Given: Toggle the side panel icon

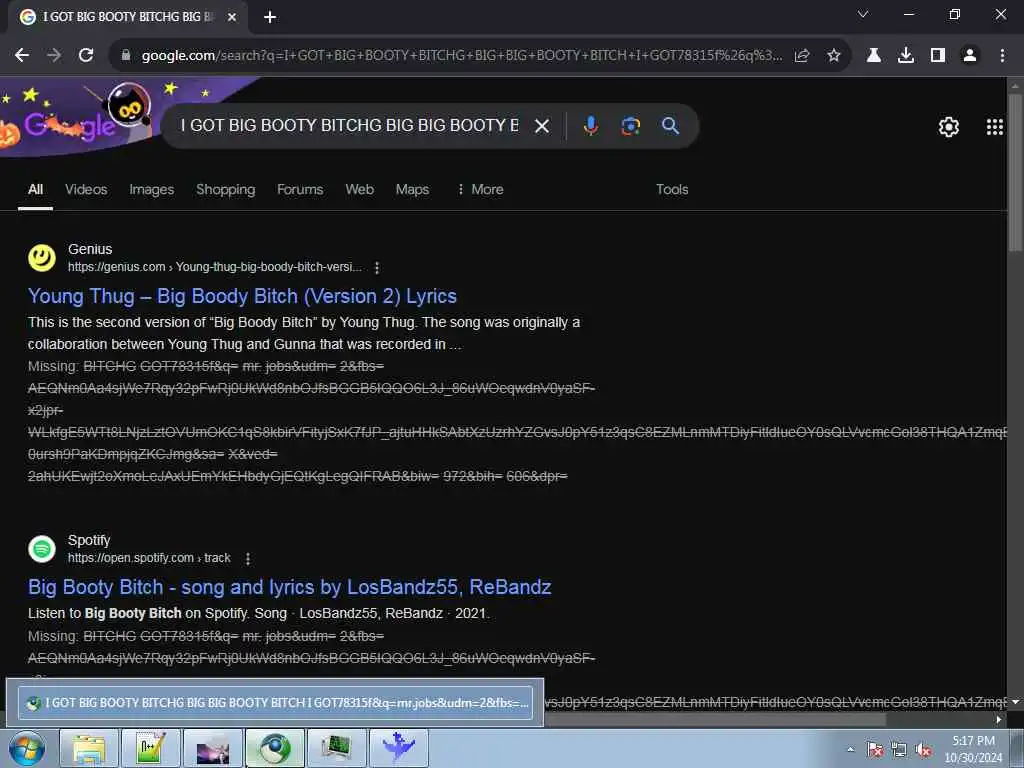Looking at the screenshot, I should coord(938,56).
